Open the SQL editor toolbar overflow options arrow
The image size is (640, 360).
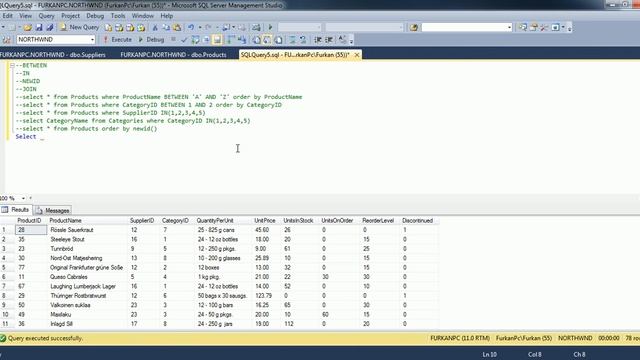pyautogui.click(x=351, y=40)
